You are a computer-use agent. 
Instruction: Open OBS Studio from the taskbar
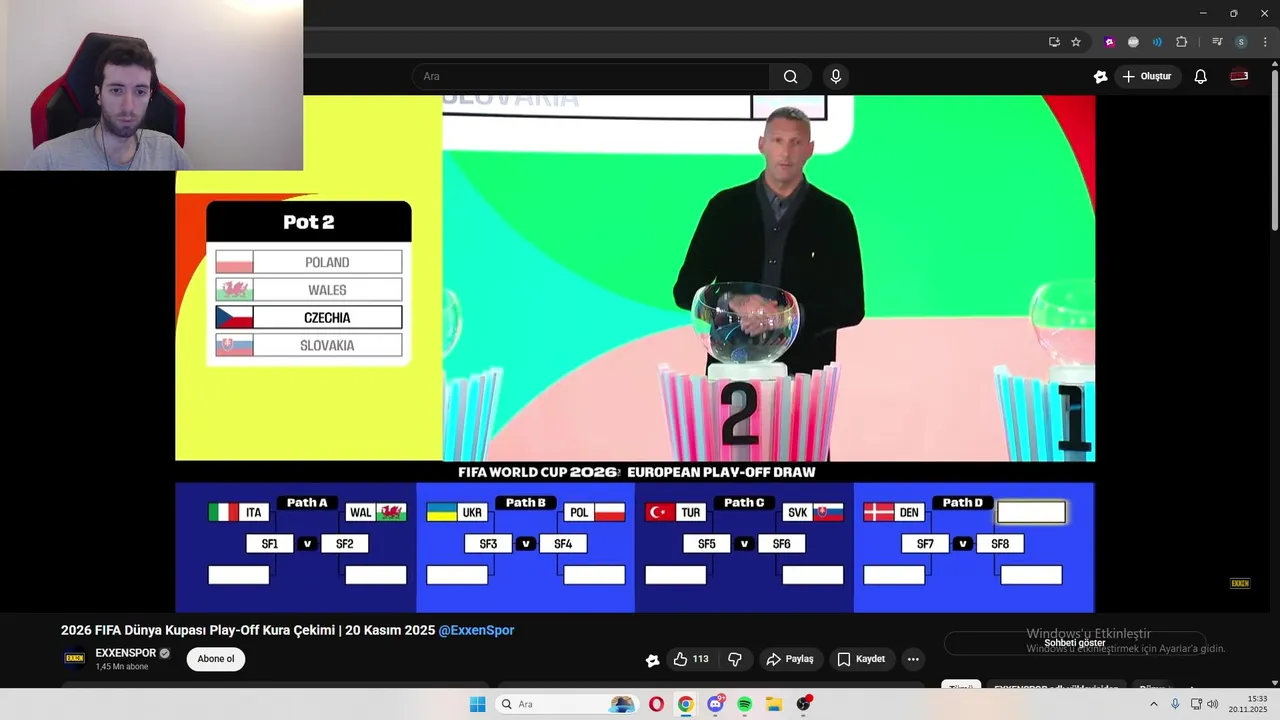tap(803, 704)
